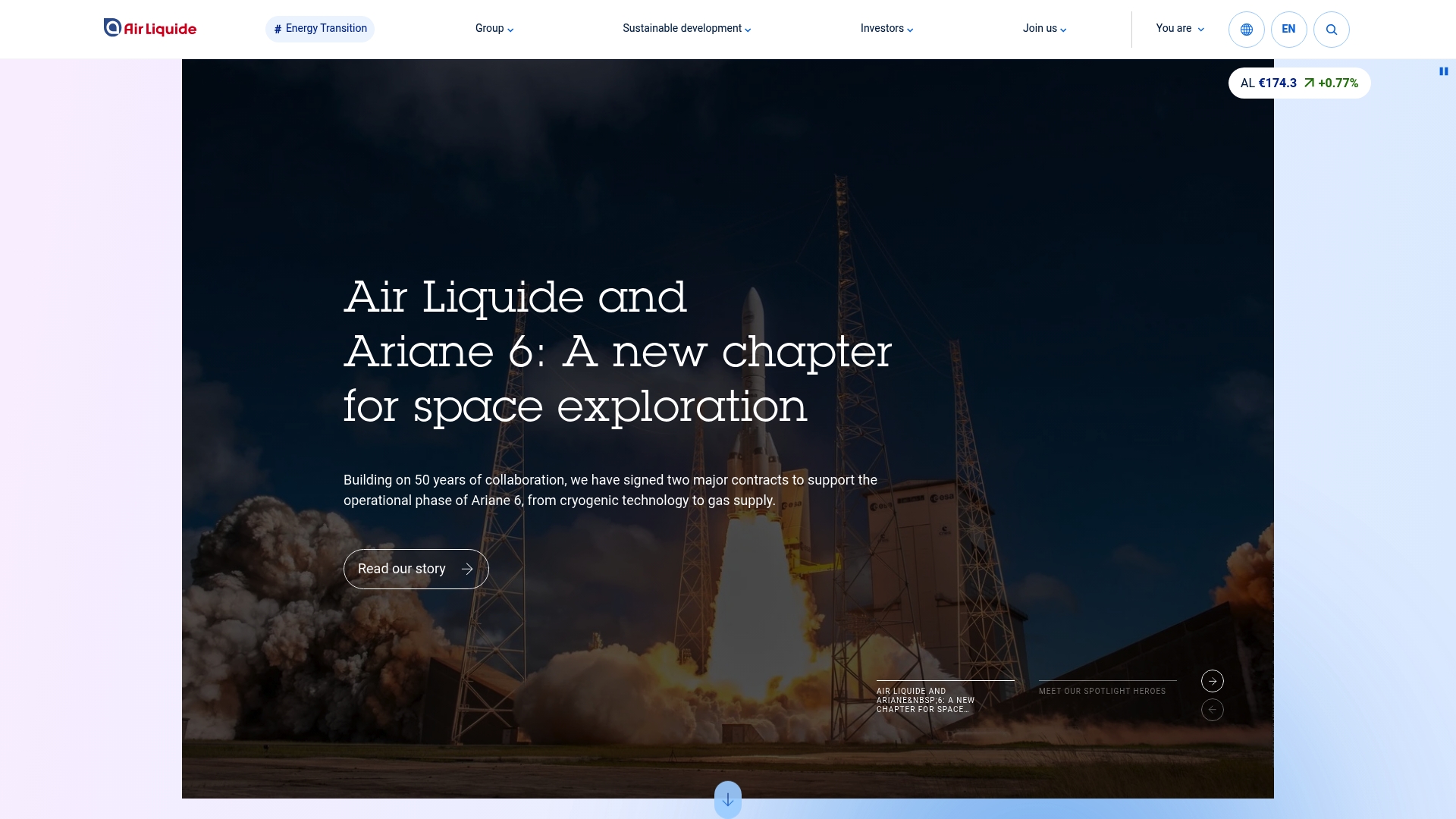Expand the Sustainable development menu
Image resolution: width=1456 pixels, height=819 pixels.
[687, 29]
